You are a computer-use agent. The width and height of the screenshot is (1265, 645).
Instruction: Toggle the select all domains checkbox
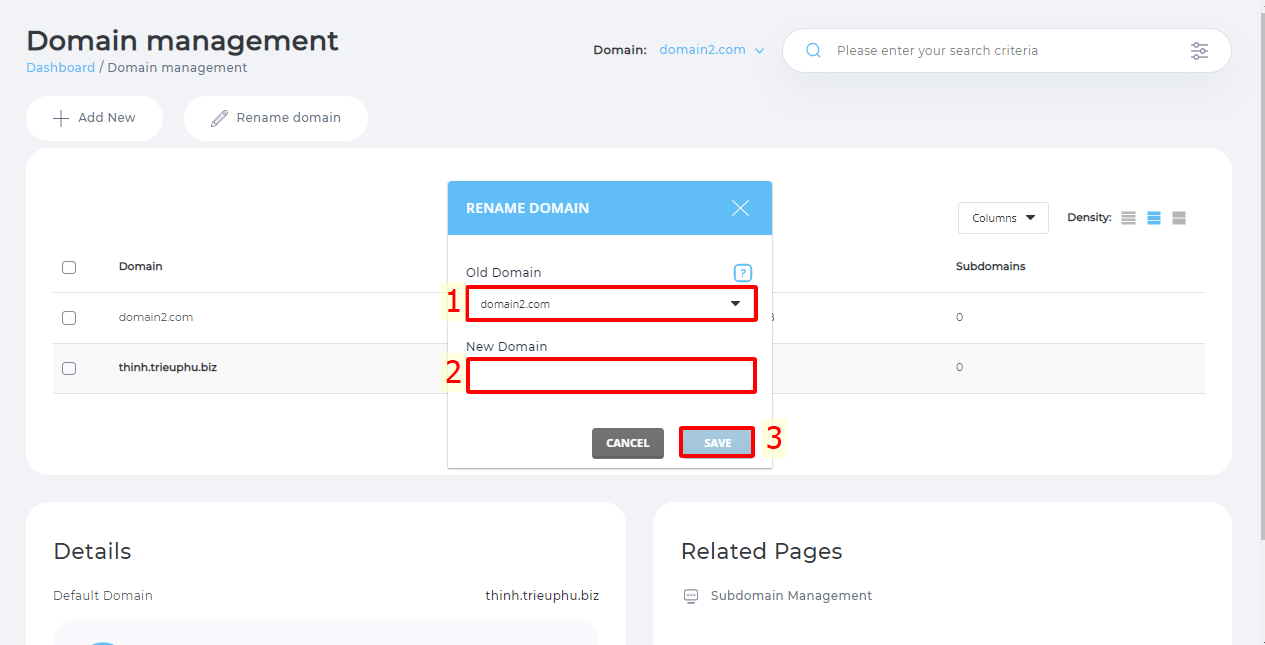click(x=69, y=267)
